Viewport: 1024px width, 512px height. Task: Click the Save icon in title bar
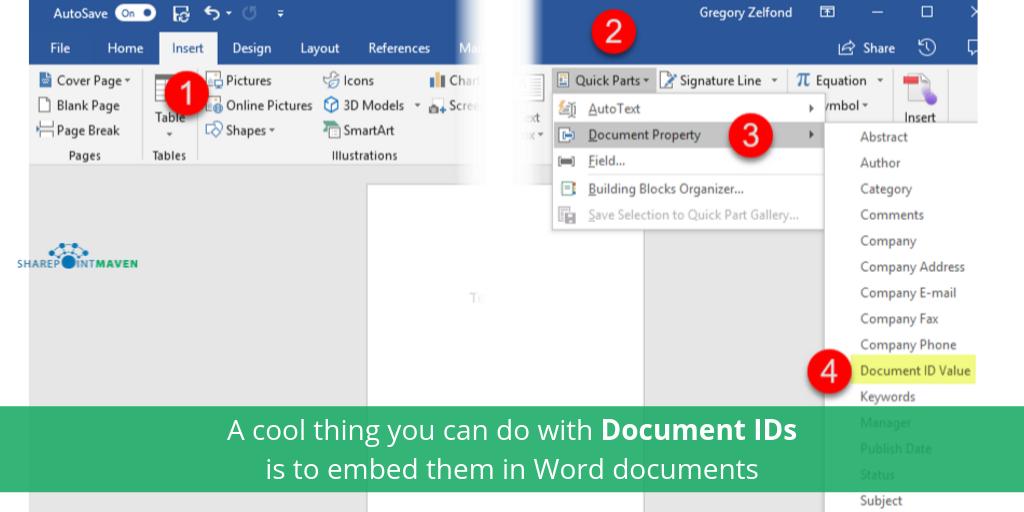(x=181, y=13)
